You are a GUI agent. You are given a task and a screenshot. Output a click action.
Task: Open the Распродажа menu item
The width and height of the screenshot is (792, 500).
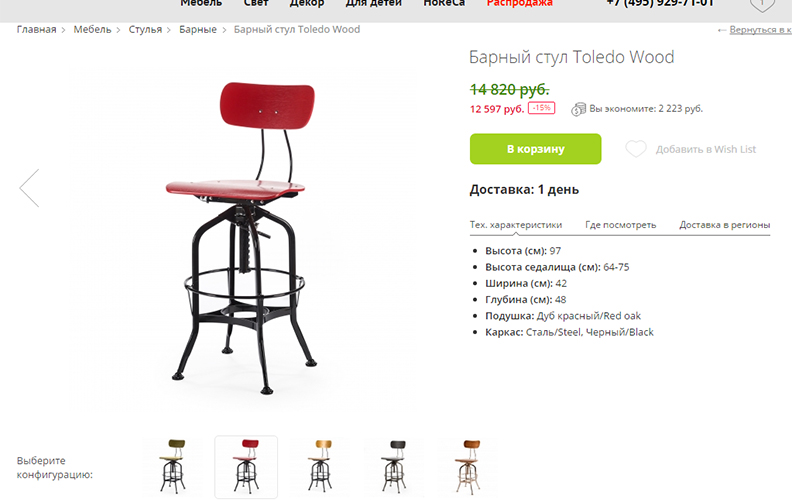[x=520, y=3]
